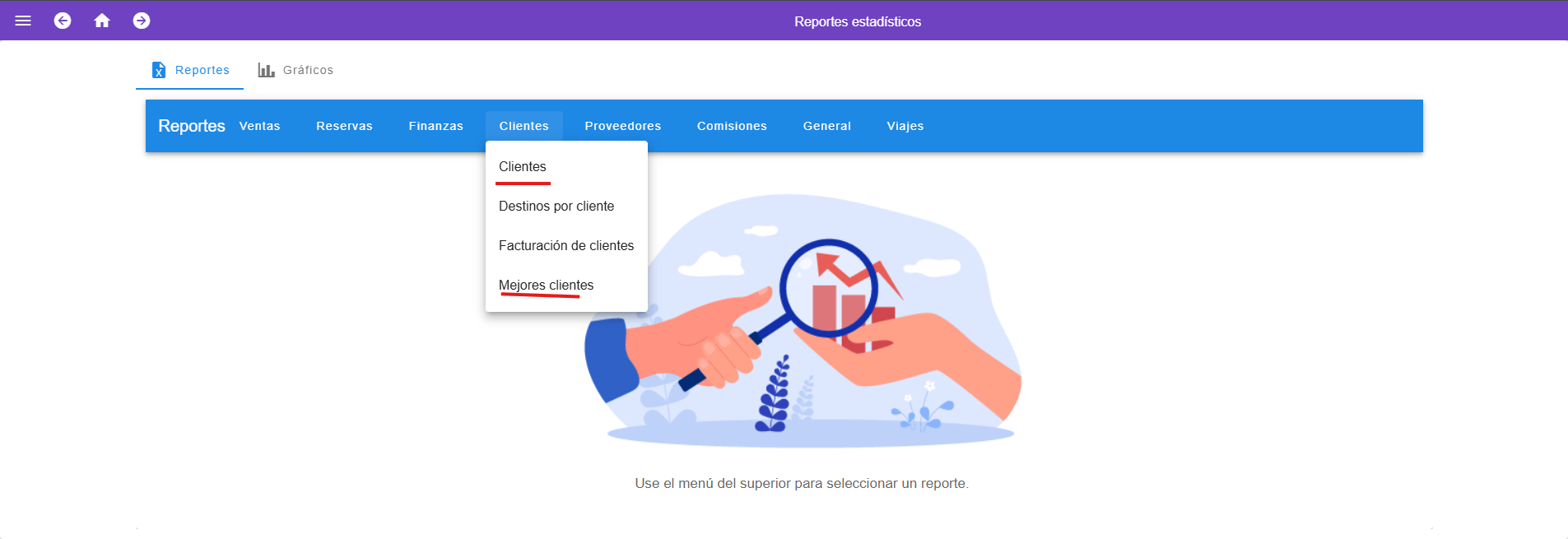Choose Destinos por cliente report

coord(556,206)
